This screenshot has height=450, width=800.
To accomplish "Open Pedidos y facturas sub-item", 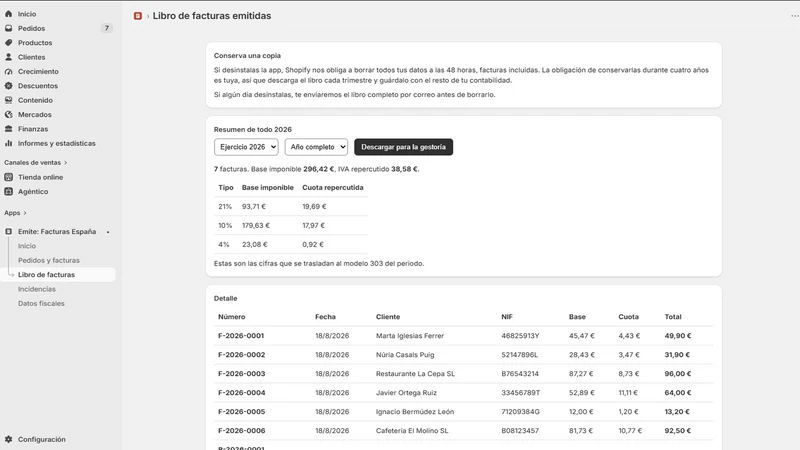I will [x=49, y=260].
